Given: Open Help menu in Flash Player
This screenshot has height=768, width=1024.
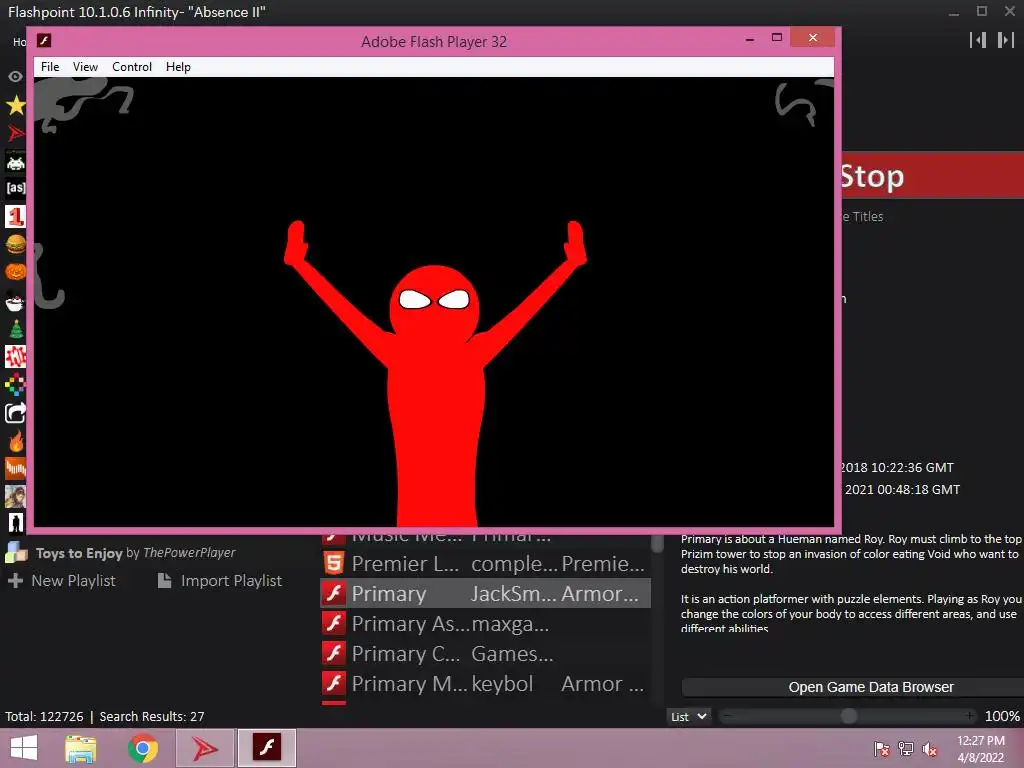Looking at the screenshot, I should 178,67.
